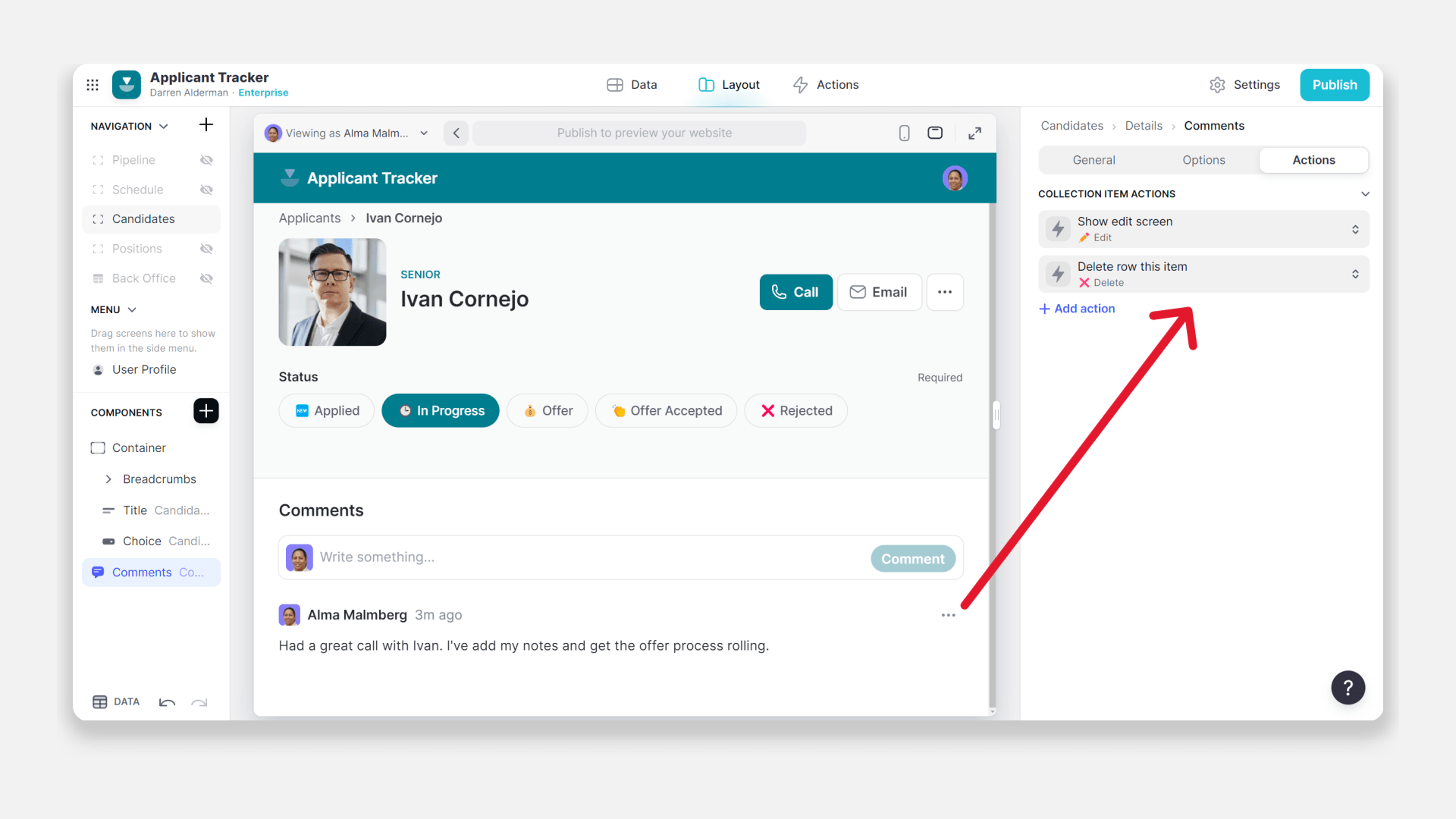Open the help question mark button
Screen dimensions: 1456x819
point(1348,688)
